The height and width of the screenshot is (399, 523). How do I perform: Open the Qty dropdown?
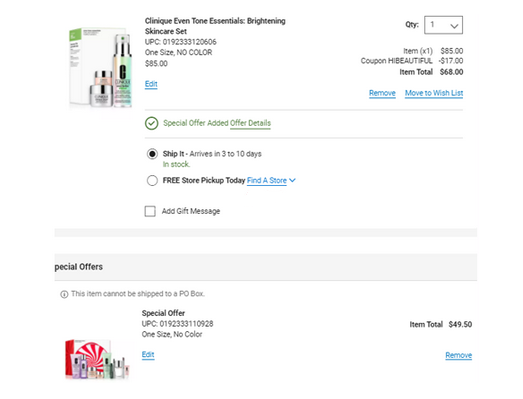coord(443,25)
